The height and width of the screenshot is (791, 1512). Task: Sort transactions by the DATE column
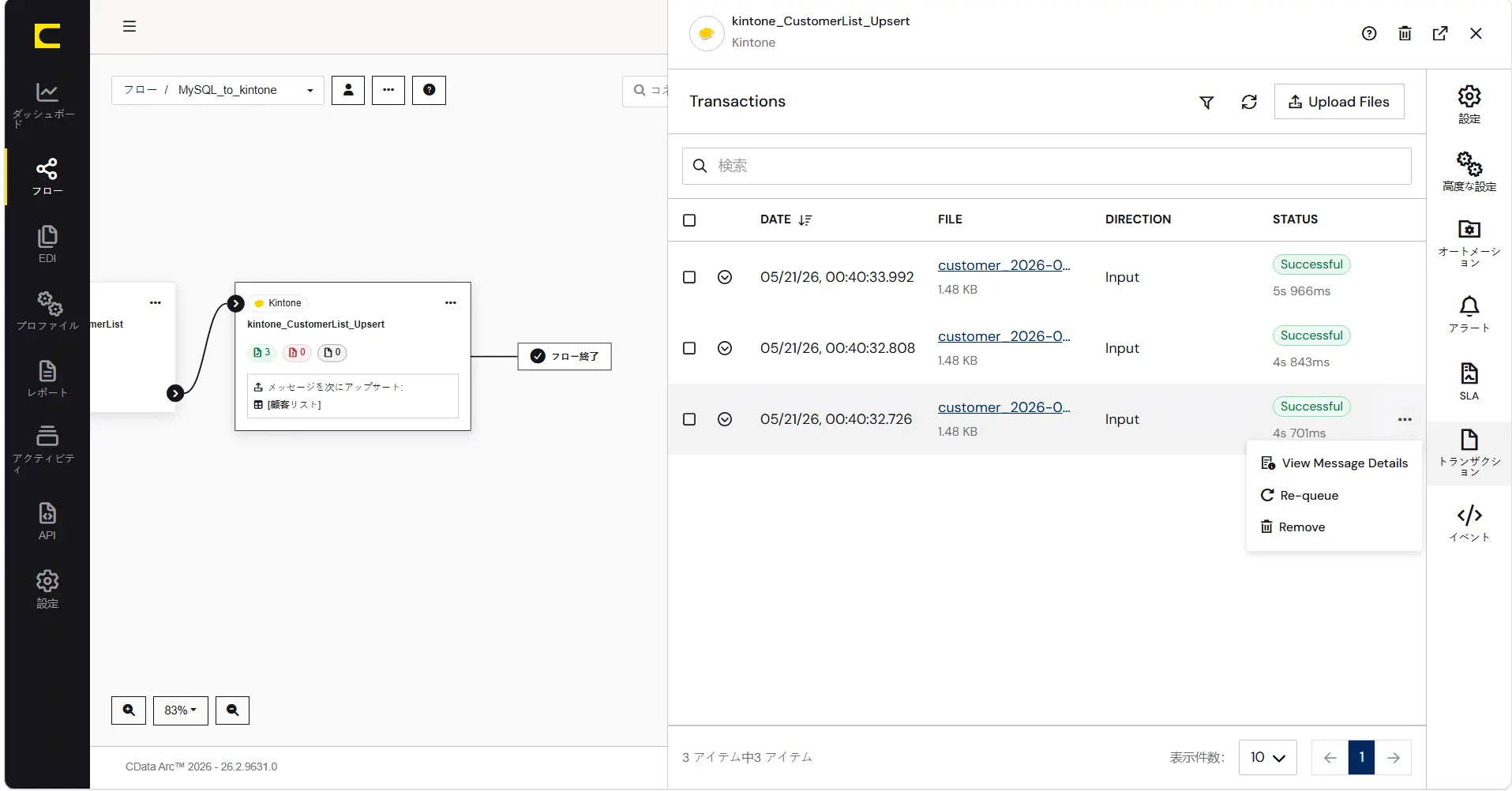pyautogui.click(x=786, y=219)
